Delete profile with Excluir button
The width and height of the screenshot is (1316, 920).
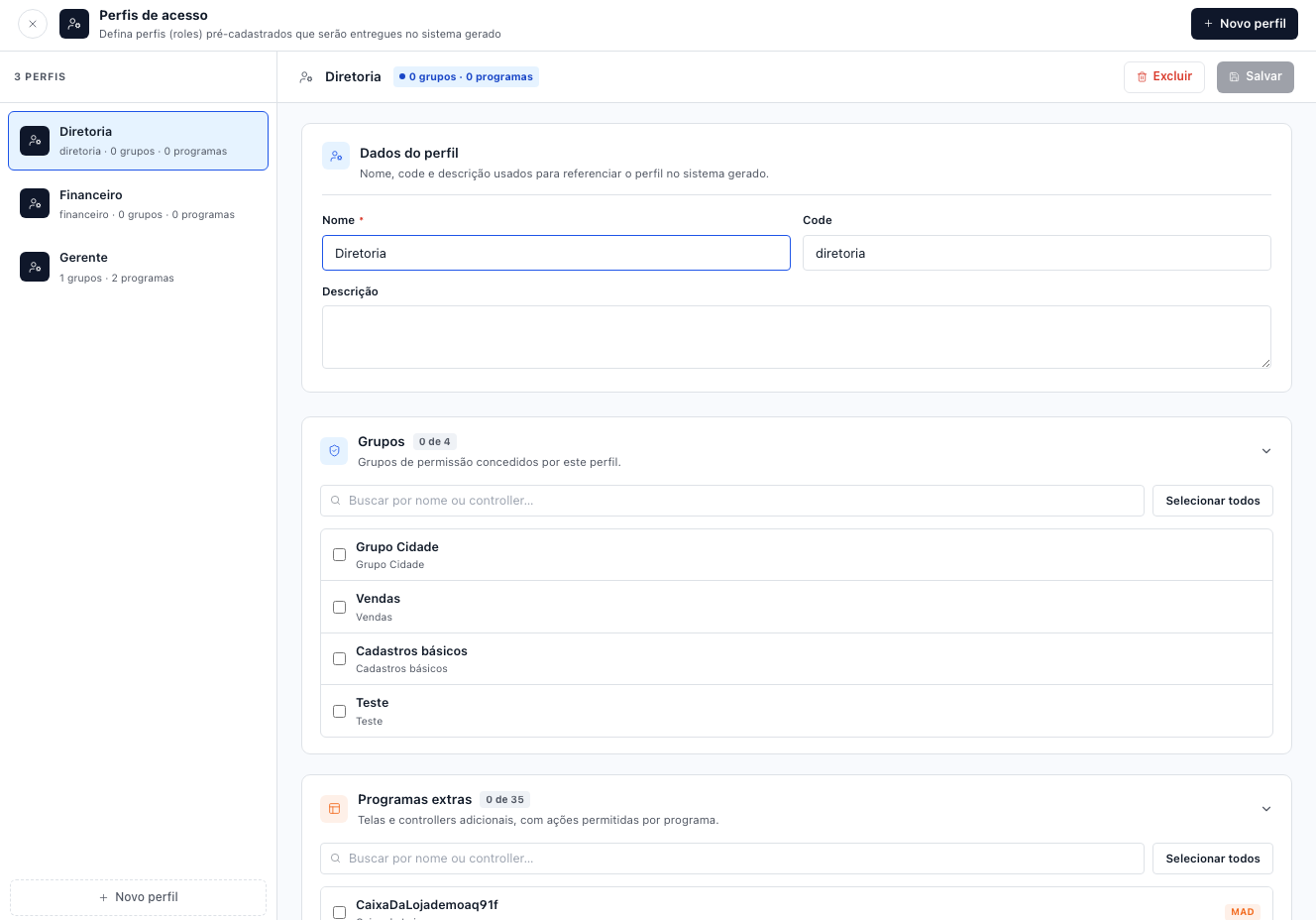click(1164, 76)
